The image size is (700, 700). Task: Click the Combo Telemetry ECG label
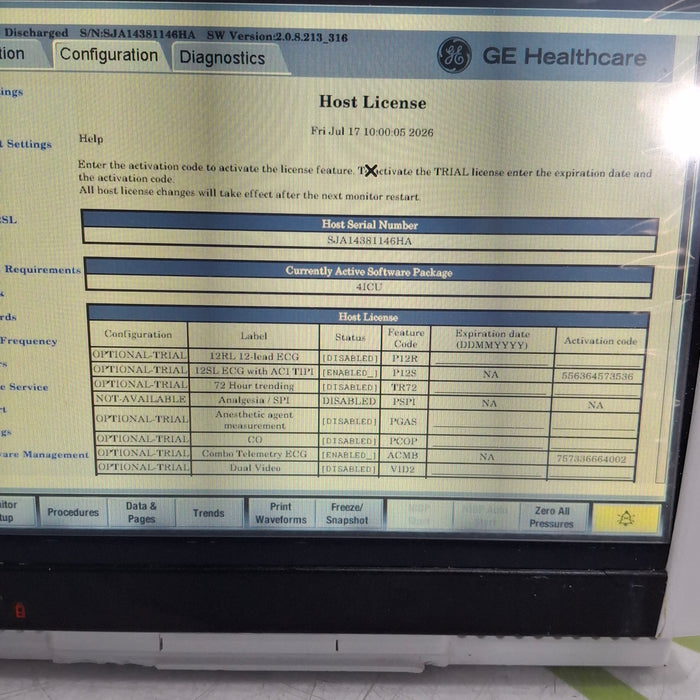pos(254,454)
